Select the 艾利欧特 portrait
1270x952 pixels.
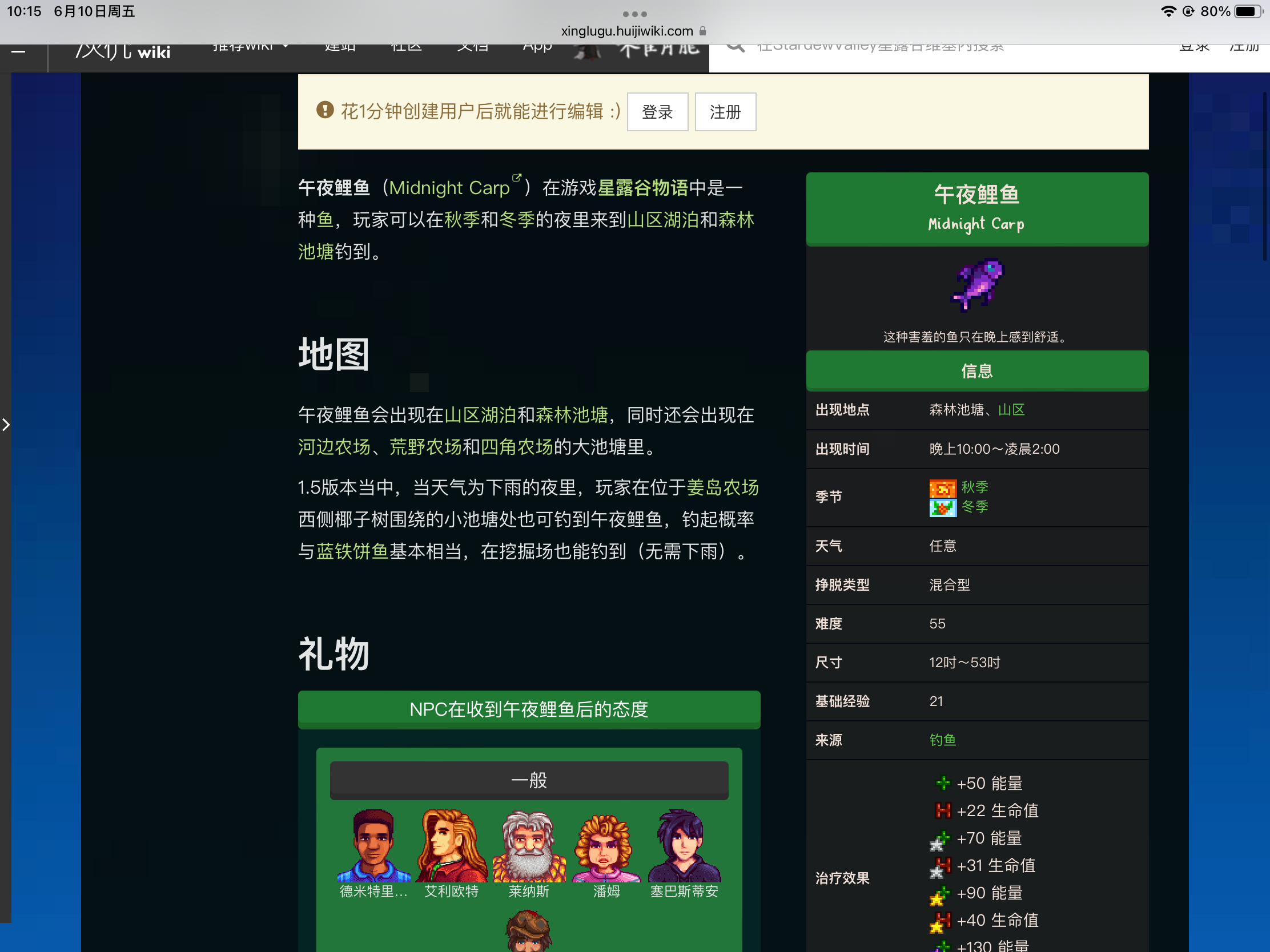pos(451,846)
